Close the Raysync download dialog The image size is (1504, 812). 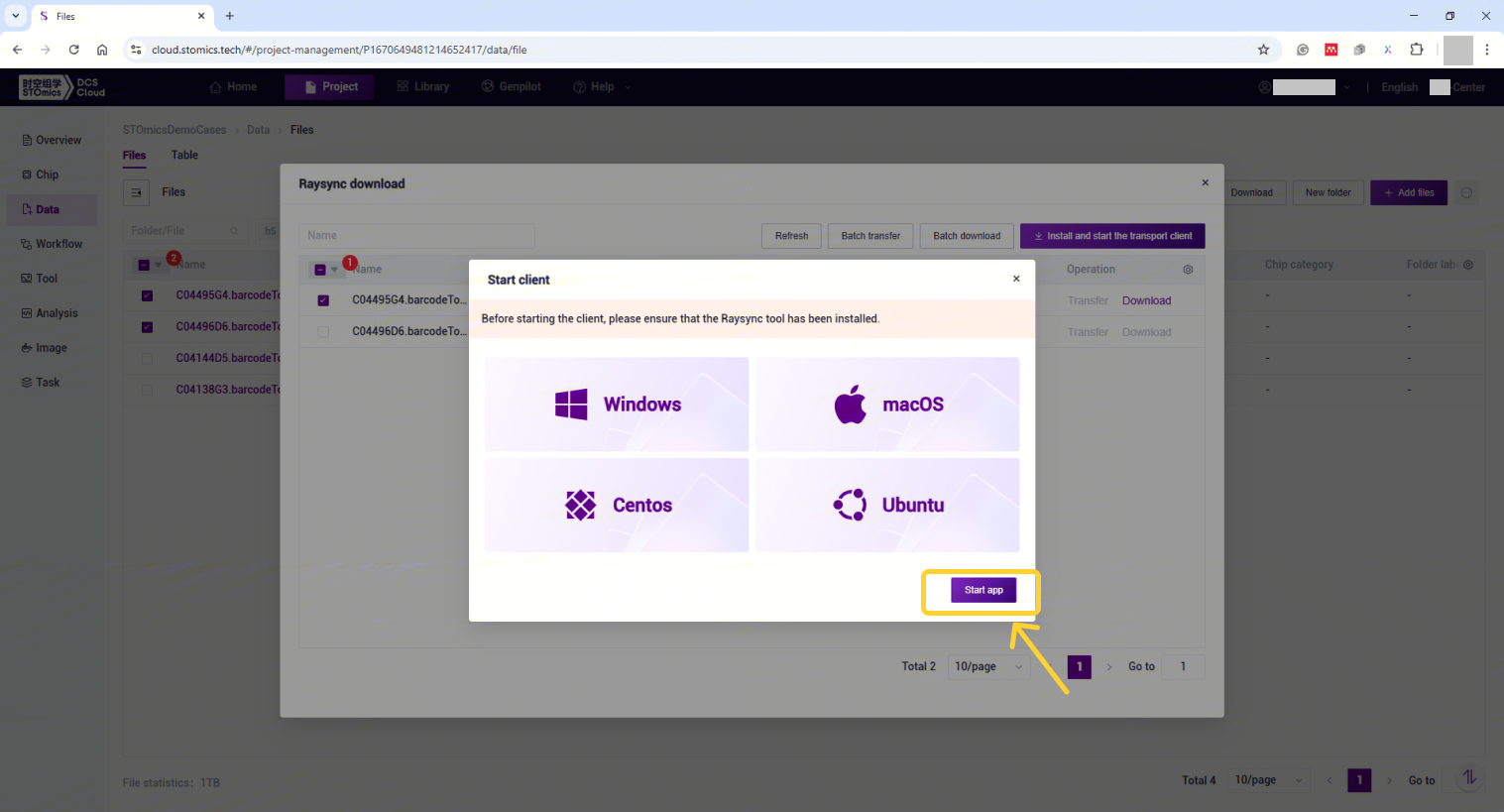point(1206,182)
